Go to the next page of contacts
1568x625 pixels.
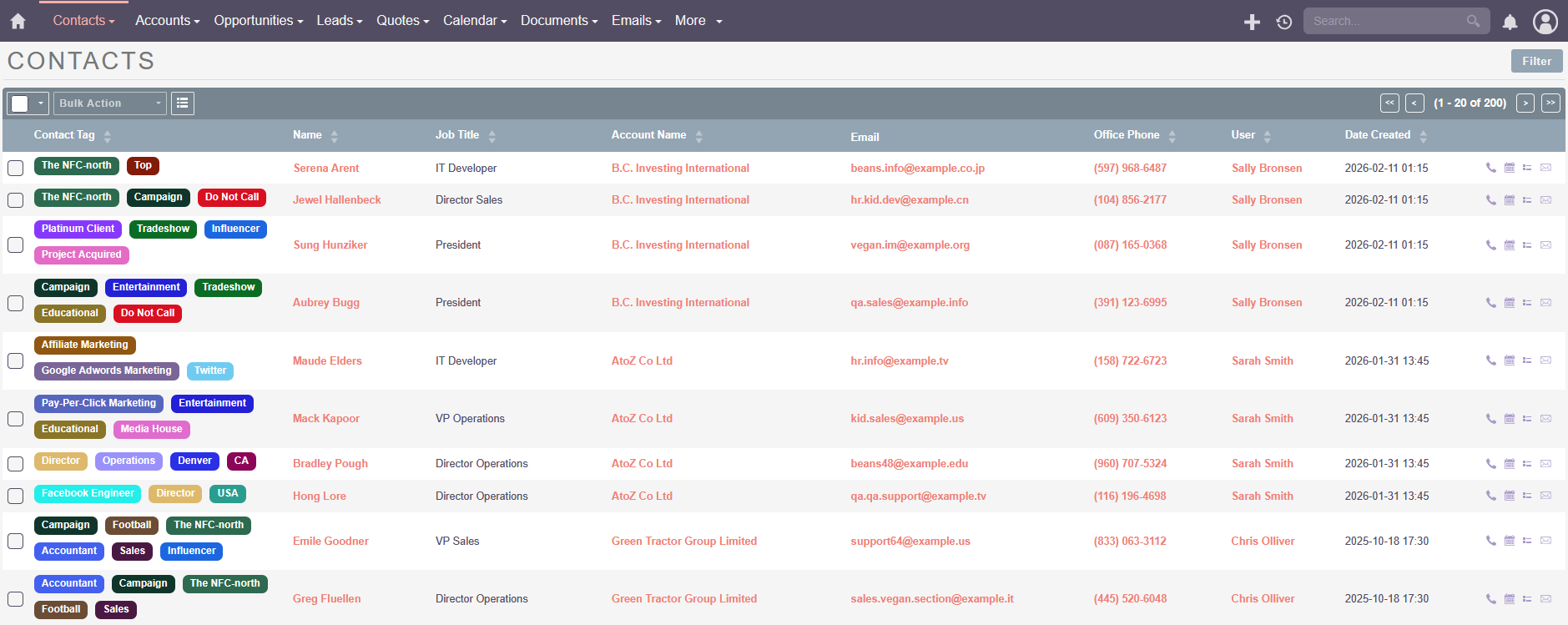(1525, 103)
